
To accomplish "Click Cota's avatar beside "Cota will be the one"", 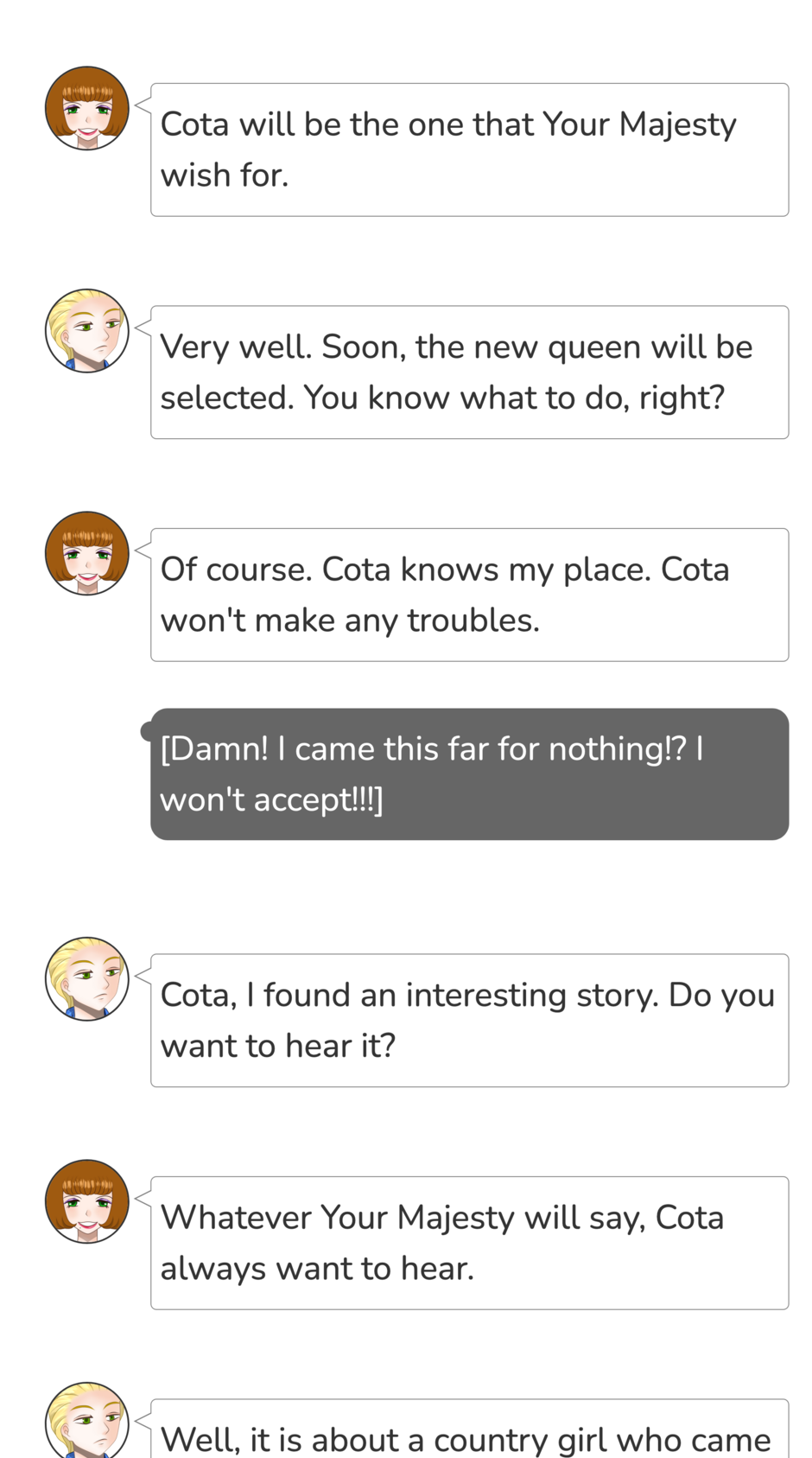I will [x=87, y=108].
